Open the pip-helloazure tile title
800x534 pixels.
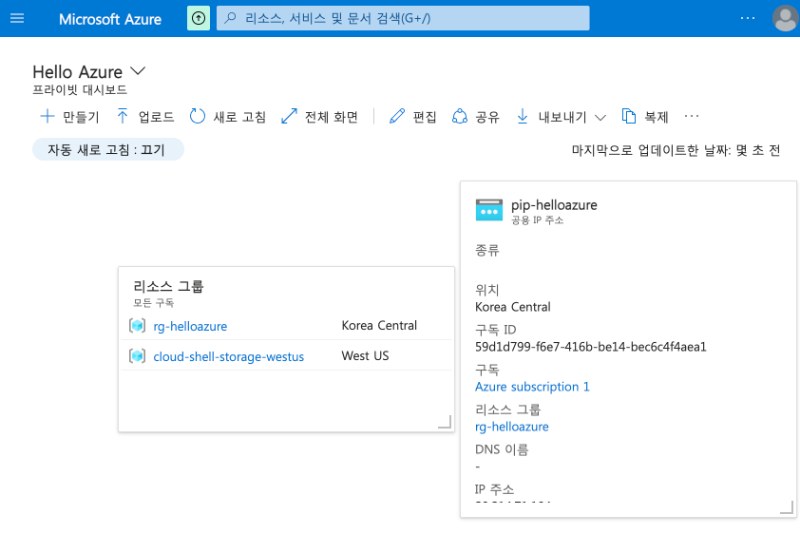click(554, 205)
